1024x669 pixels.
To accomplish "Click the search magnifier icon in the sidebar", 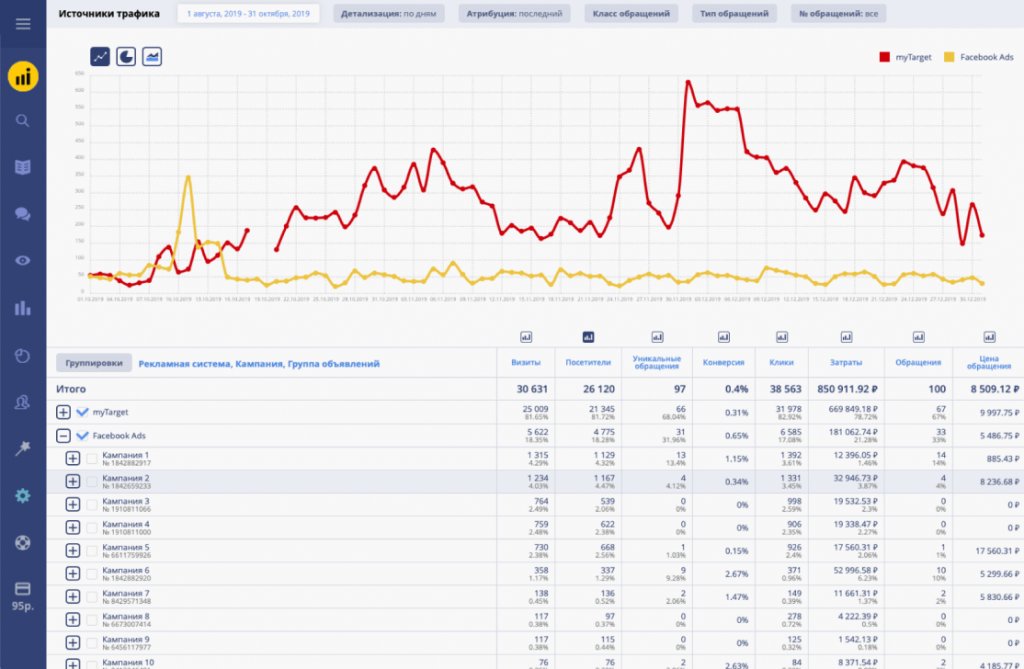I will [x=23, y=121].
